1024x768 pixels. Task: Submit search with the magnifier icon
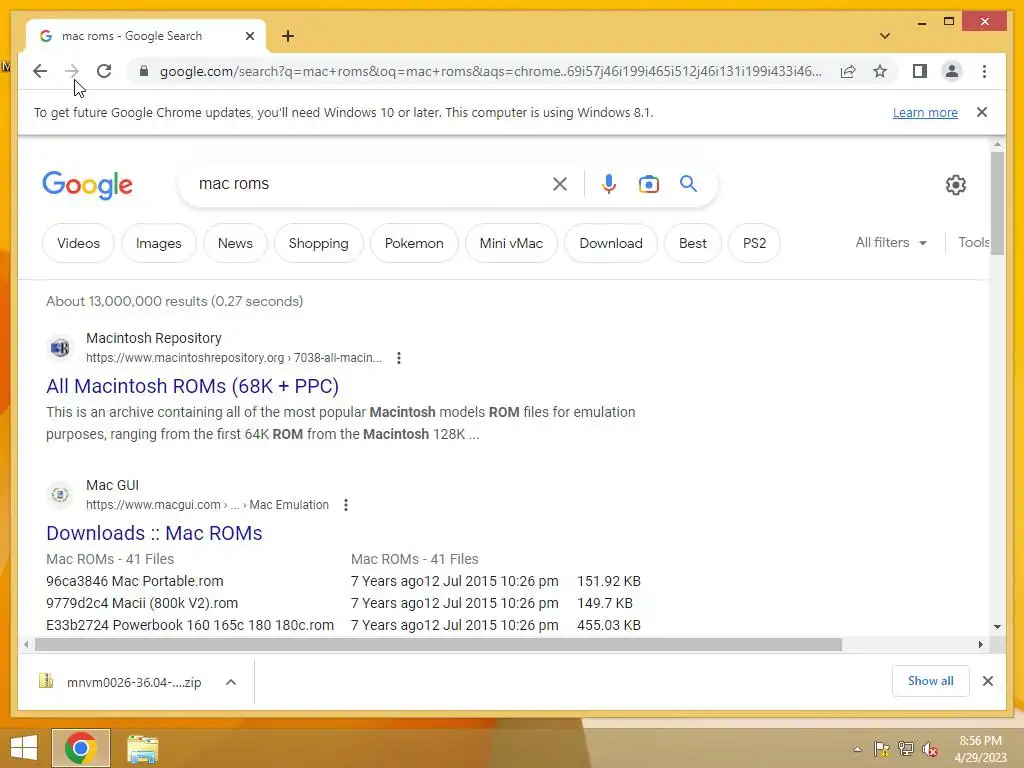click(x=688, y=184)
